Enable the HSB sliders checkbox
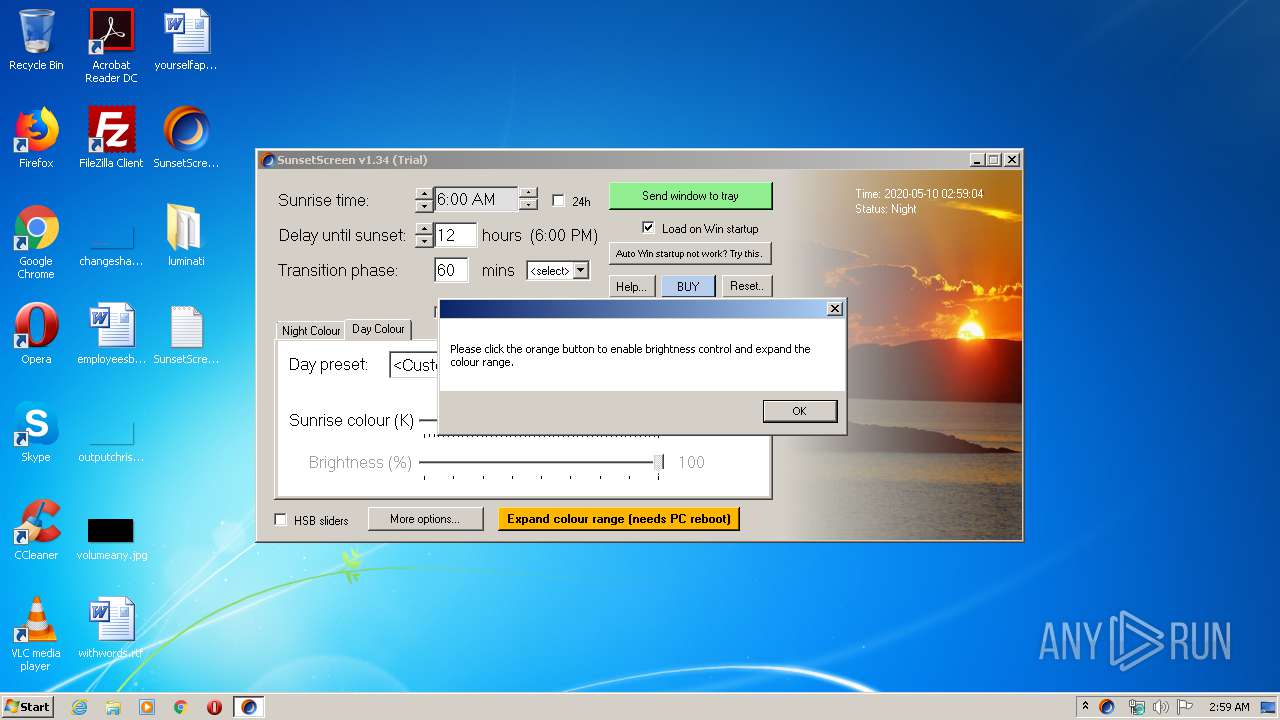 [281, 520]
